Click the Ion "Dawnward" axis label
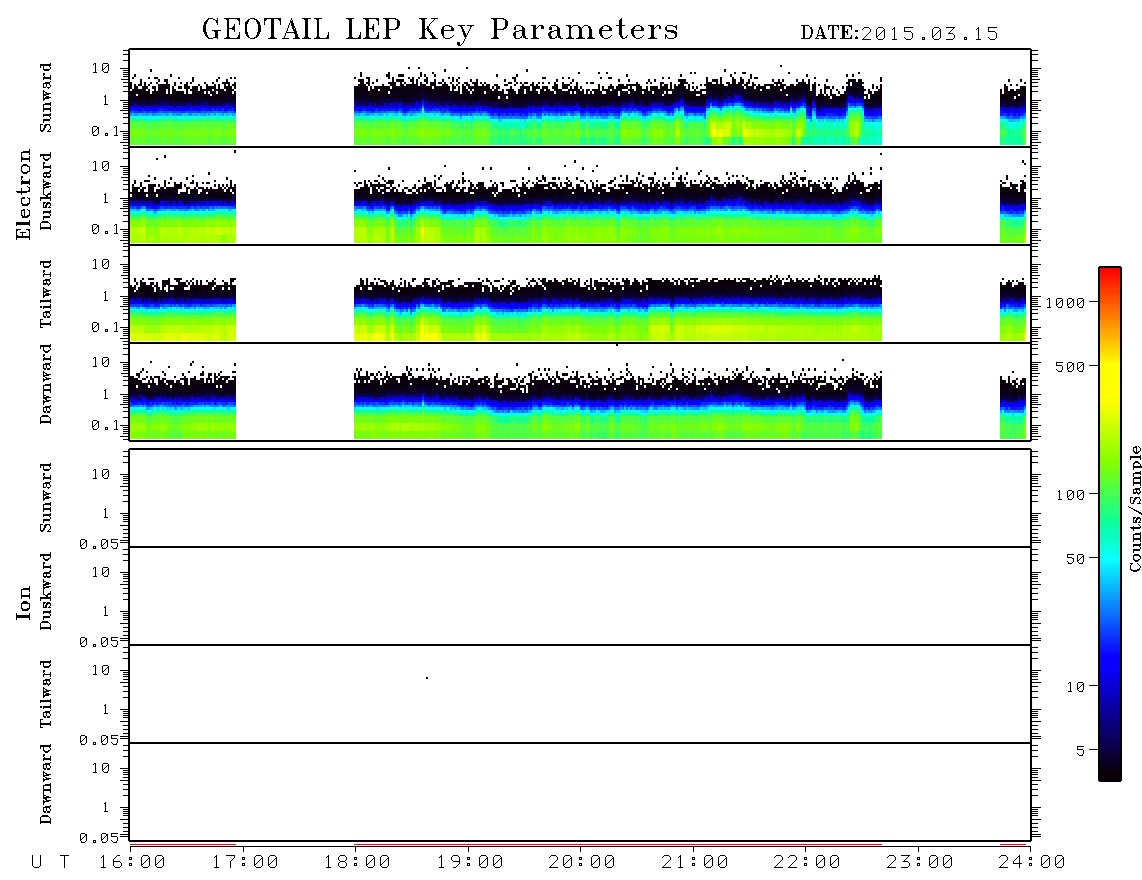This screenshot has width=1142, height=880. 45,784
